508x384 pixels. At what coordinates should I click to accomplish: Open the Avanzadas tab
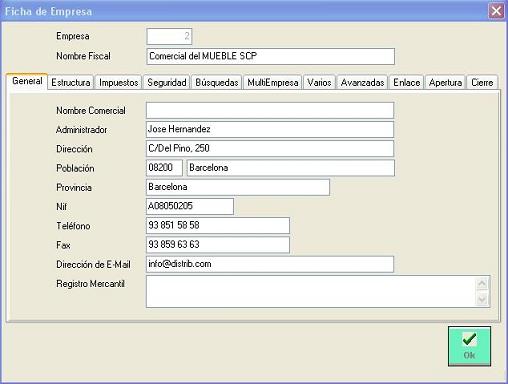coord(362,82)
